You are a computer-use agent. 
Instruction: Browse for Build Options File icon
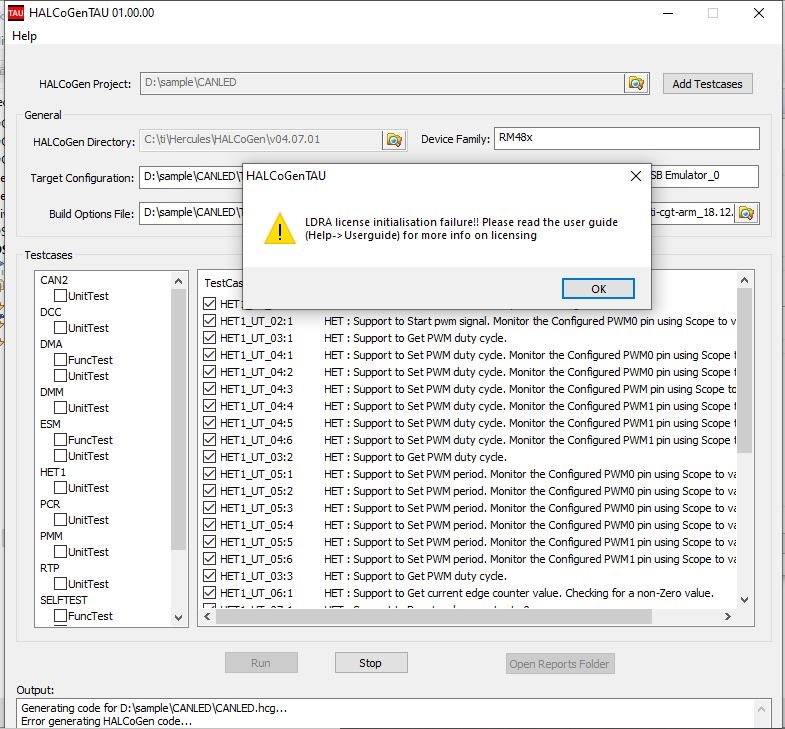point(746,213)
